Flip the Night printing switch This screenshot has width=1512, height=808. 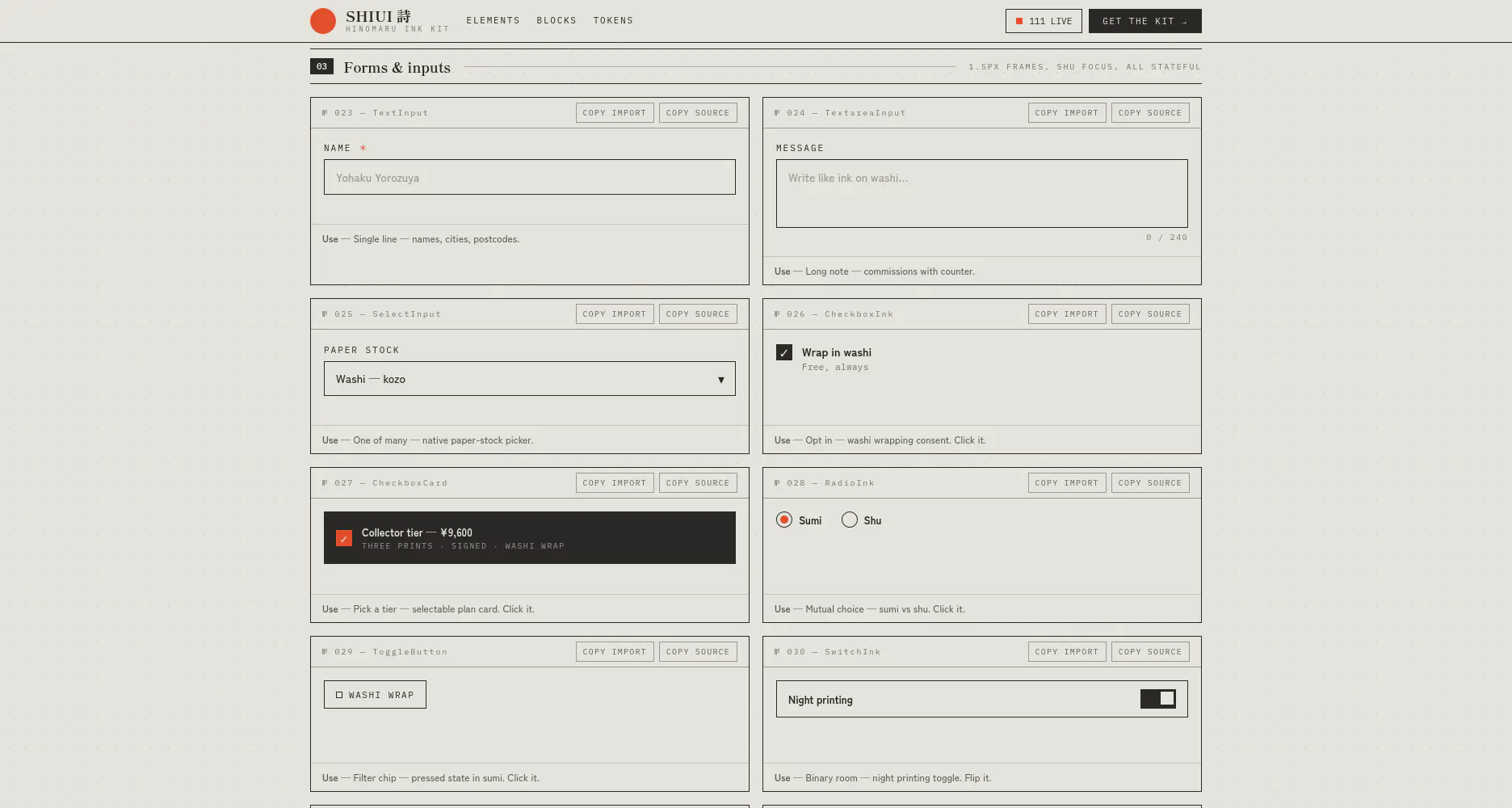point(1158,699)
